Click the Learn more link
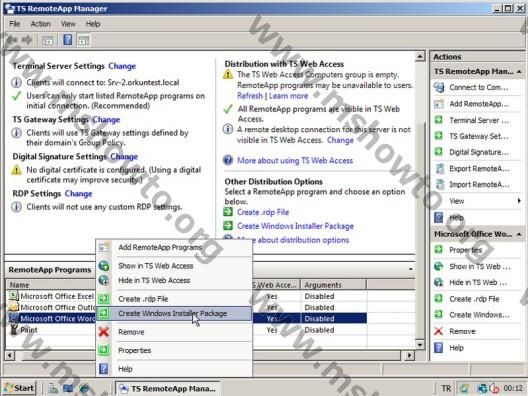528x396 pixels. coord(289,96)
